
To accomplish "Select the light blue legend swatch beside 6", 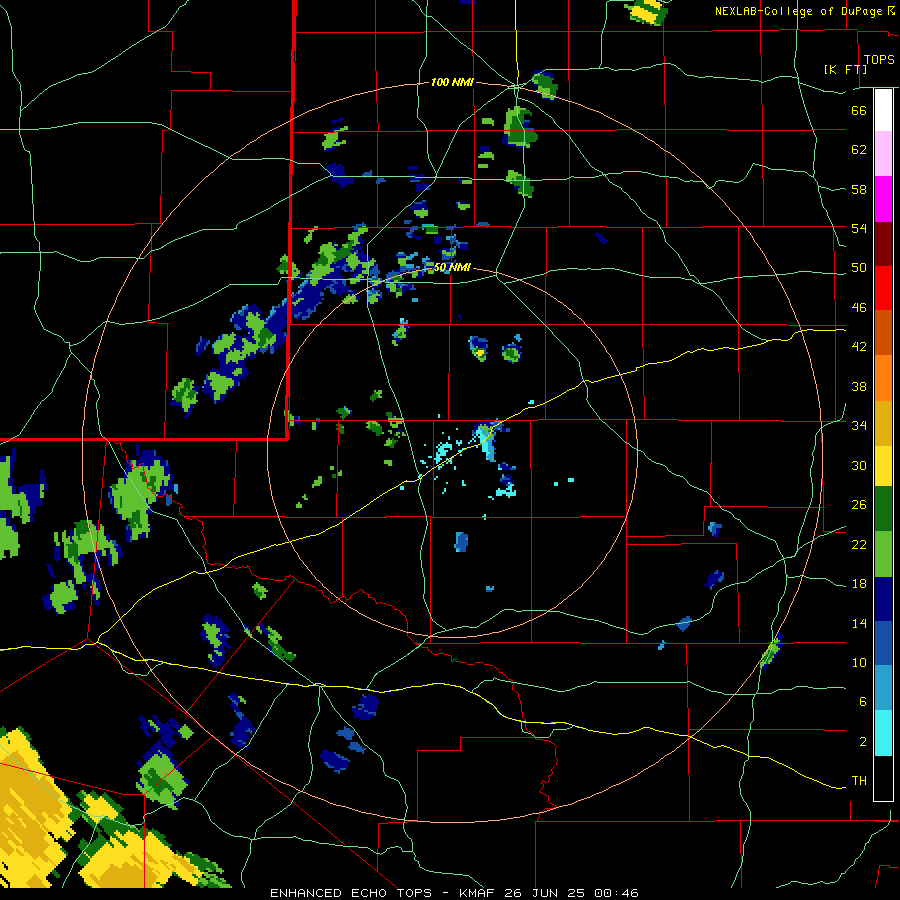I will click(883, 688).
